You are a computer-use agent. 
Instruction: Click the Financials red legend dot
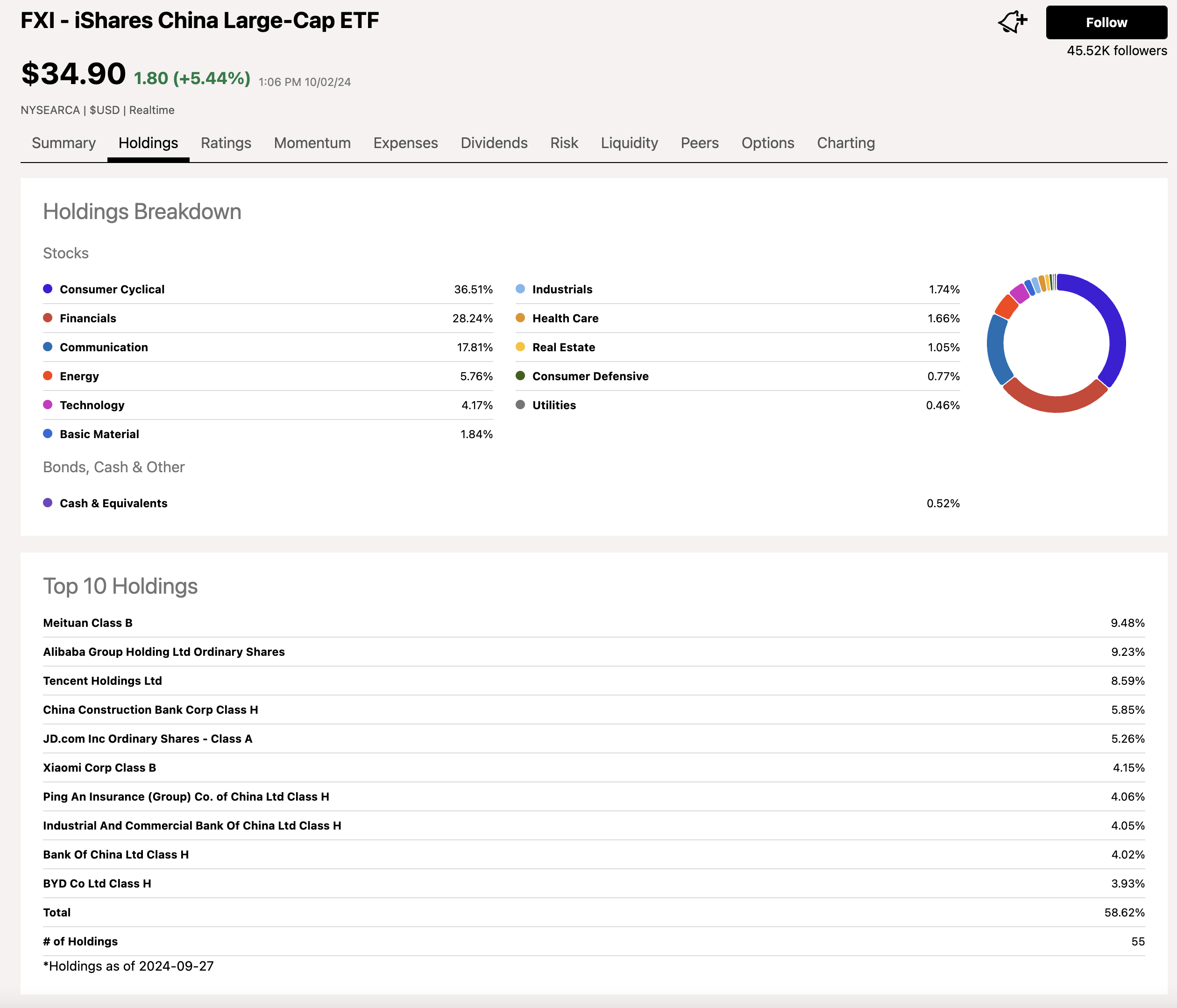point(48,318)
